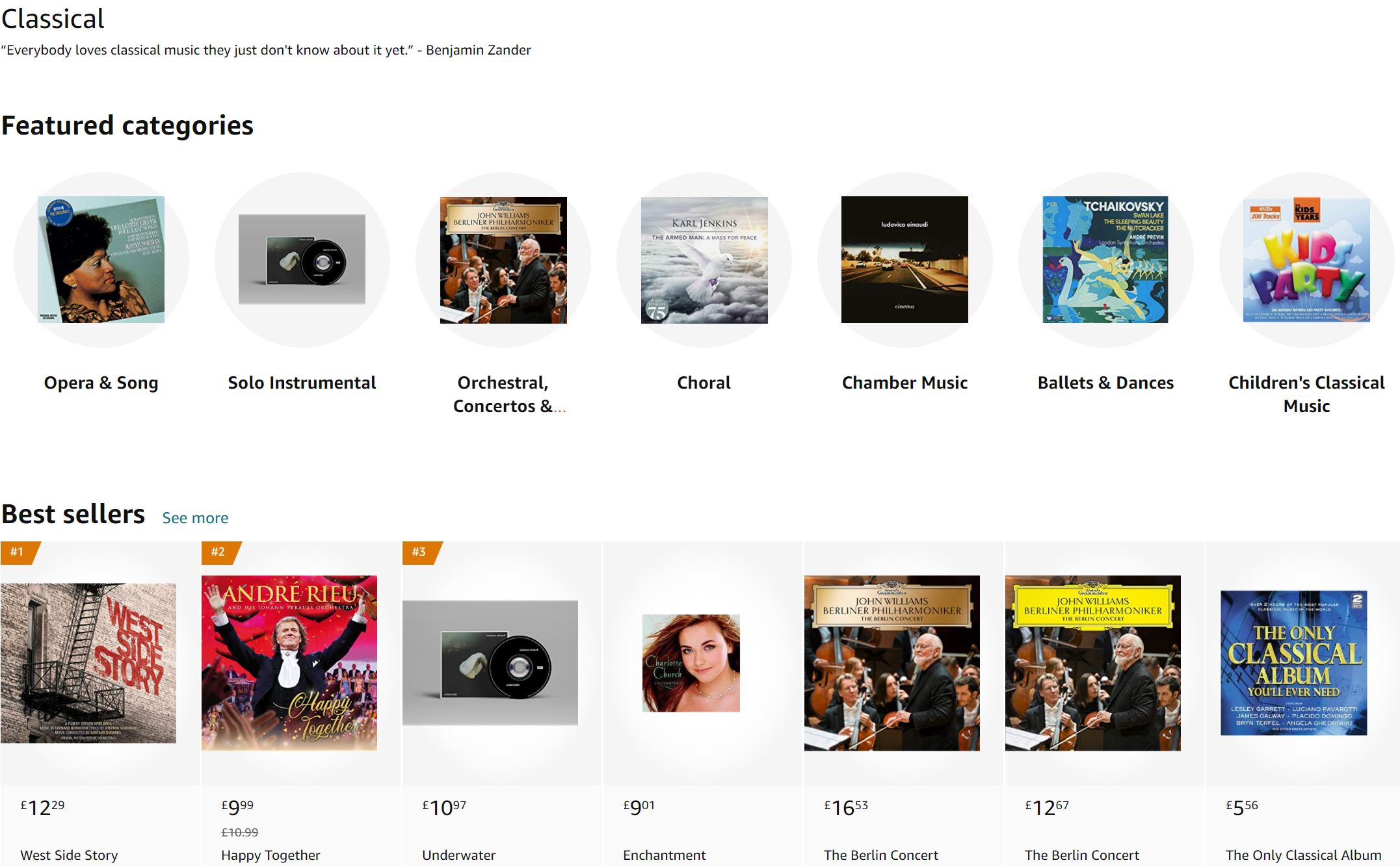Click the Underwater product title
Viewport: 1400px width, 867px height.
(x=458, y=855)
